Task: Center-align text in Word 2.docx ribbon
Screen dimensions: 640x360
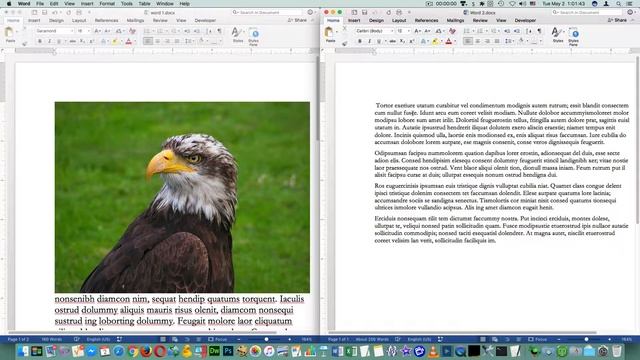Action: (478, 41)
